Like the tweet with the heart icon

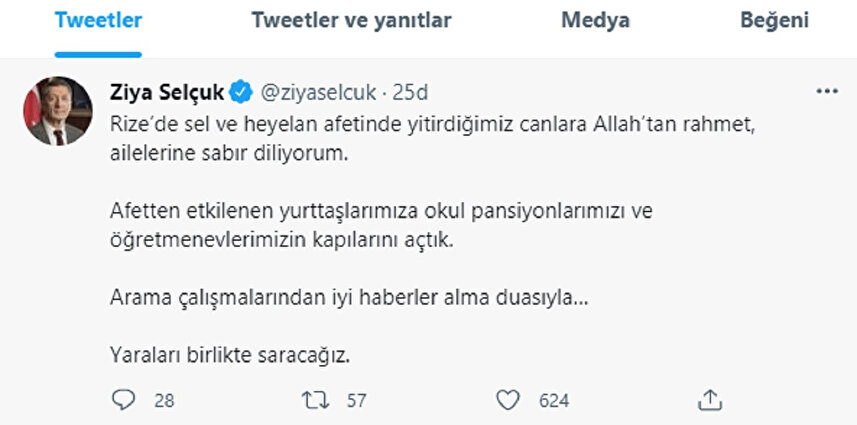click(x=509, y=400)
